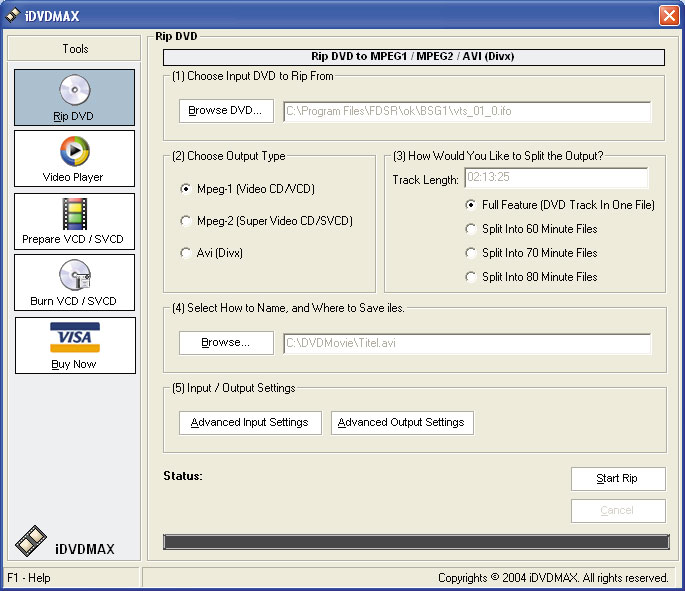Click the Track Length field
The height and width of the screenshot is (591, 685).
[556, 177]
